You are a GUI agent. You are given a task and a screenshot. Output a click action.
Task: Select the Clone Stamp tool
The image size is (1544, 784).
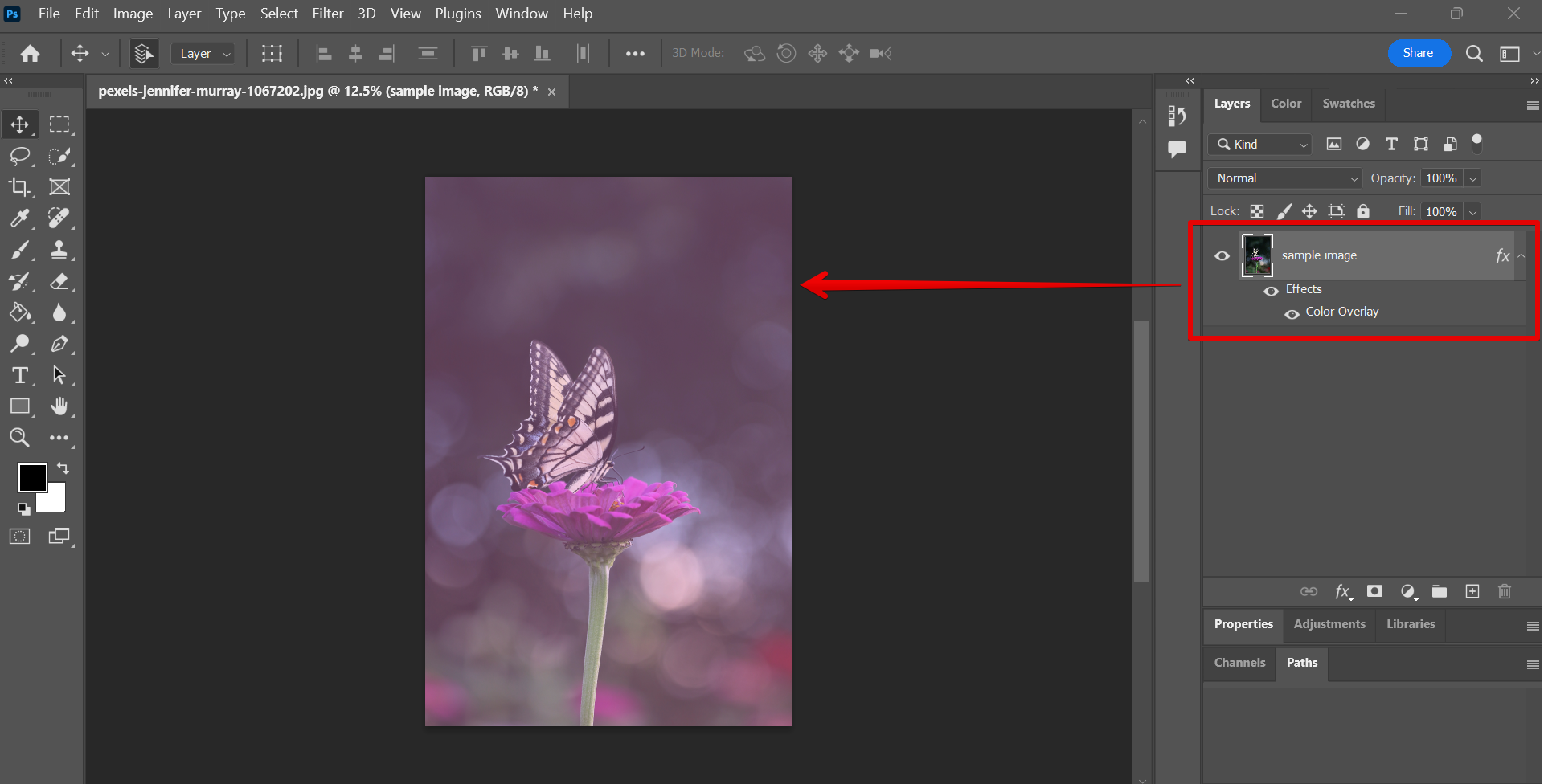(59, 250)
